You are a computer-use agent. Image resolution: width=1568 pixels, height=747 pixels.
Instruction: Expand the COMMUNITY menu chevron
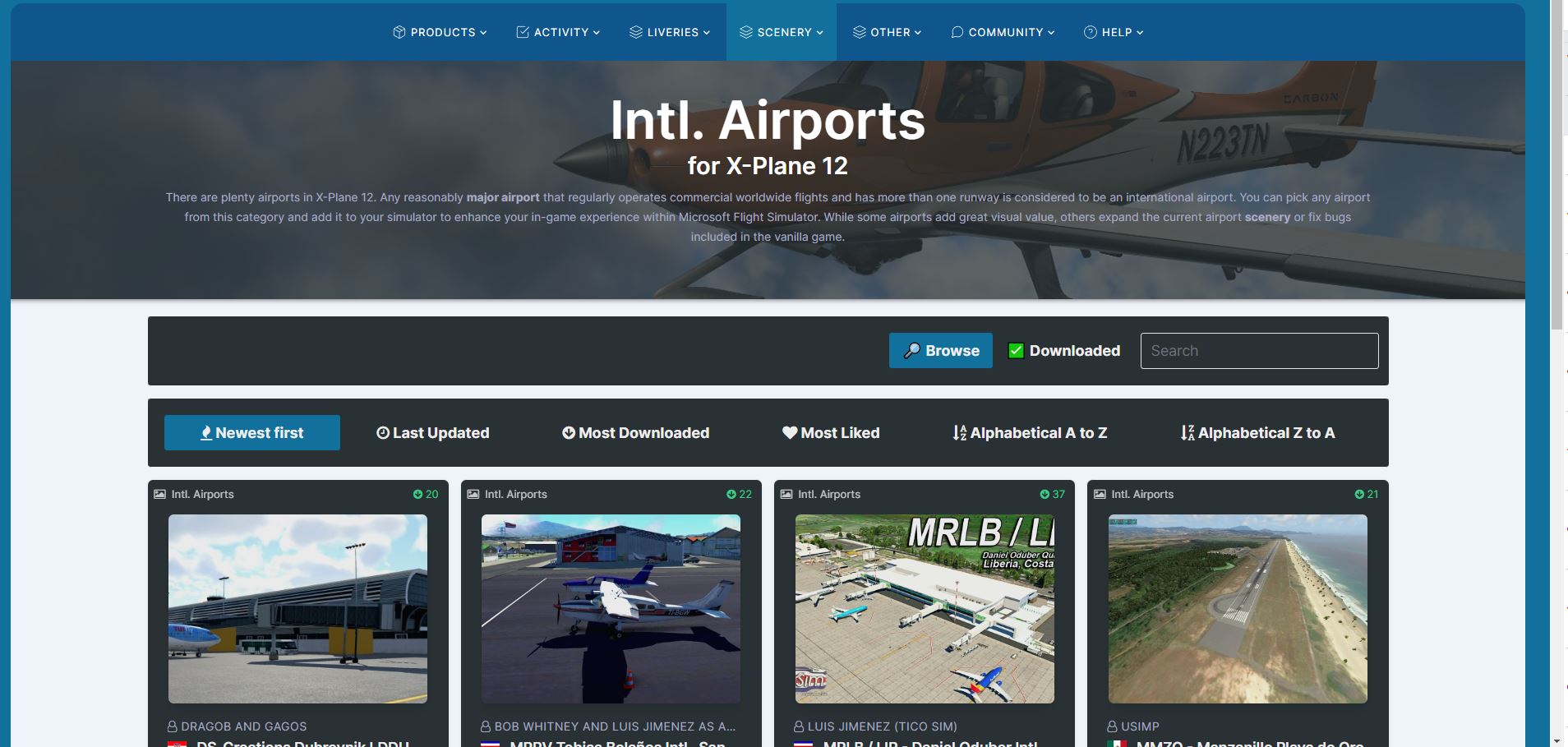1051,33
